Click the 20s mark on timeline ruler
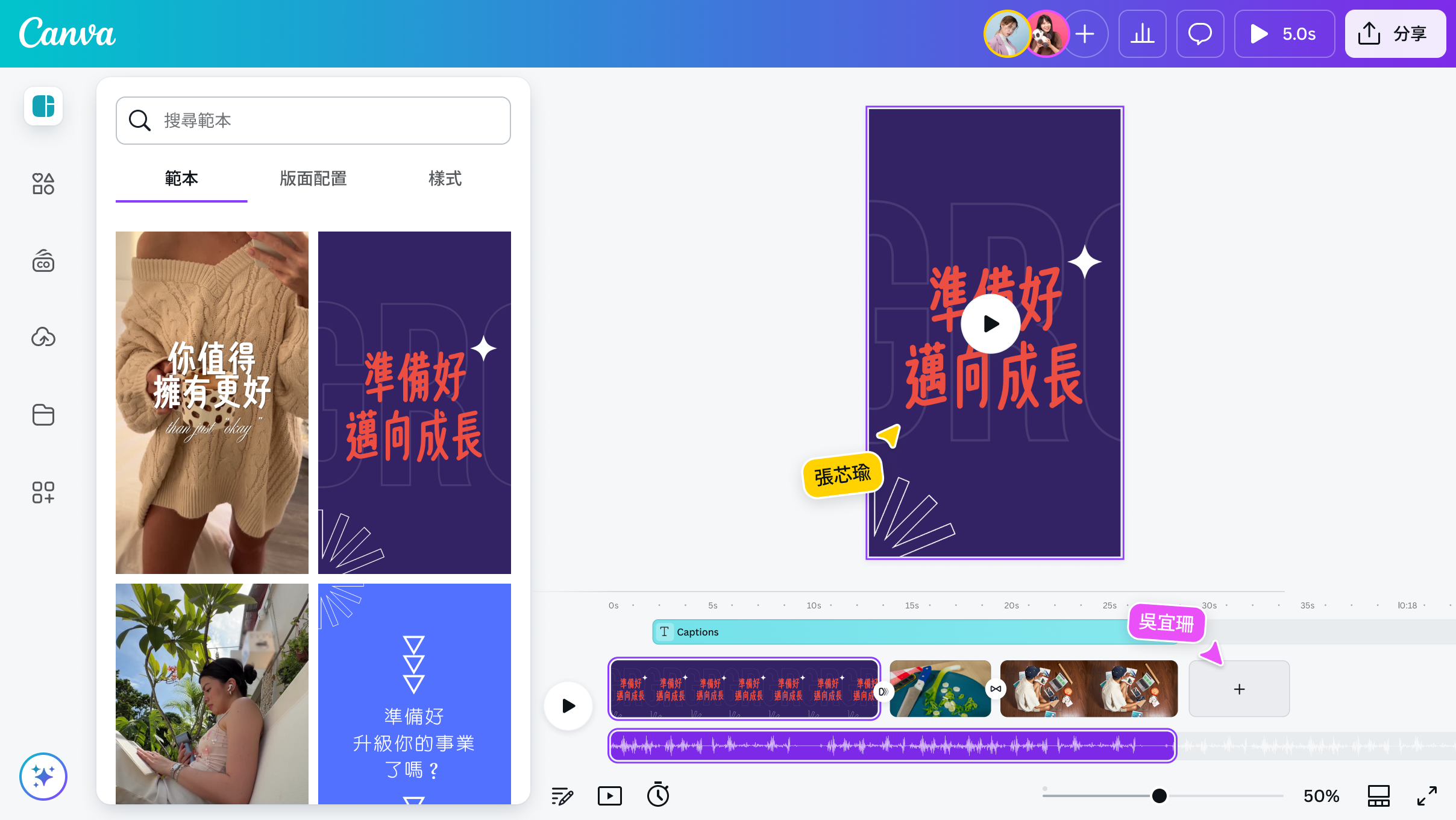Viewport: 1456px width, 820px height. tap(1011, 605)
